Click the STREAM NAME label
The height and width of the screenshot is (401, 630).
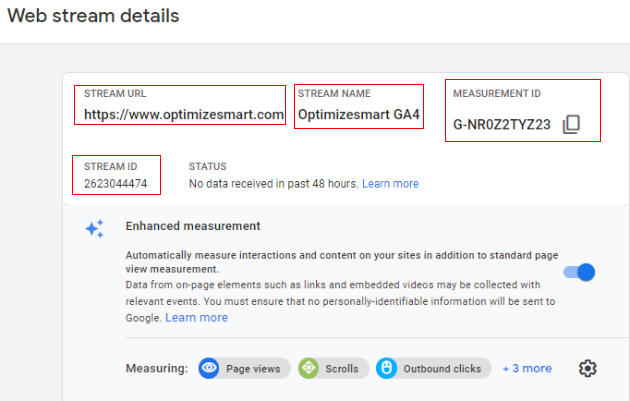[334, 94]
